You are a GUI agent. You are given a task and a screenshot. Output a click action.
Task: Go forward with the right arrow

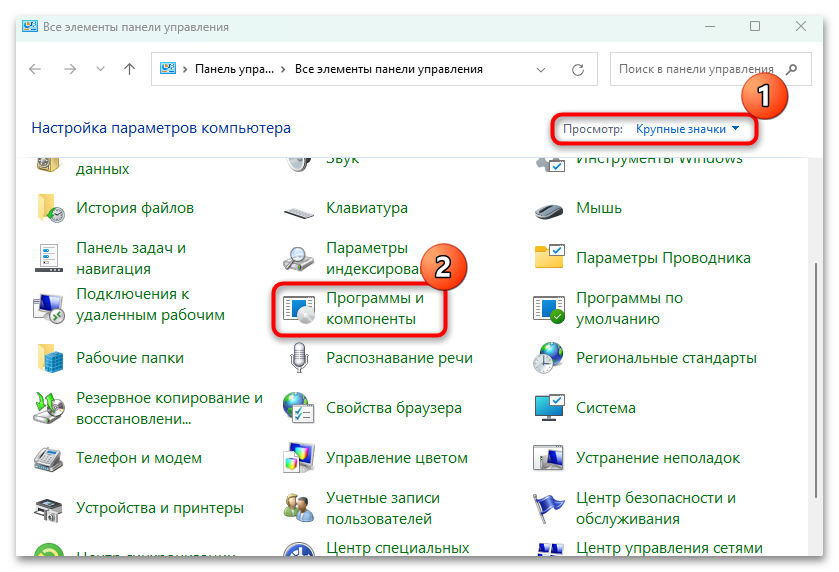click(70, 69)
